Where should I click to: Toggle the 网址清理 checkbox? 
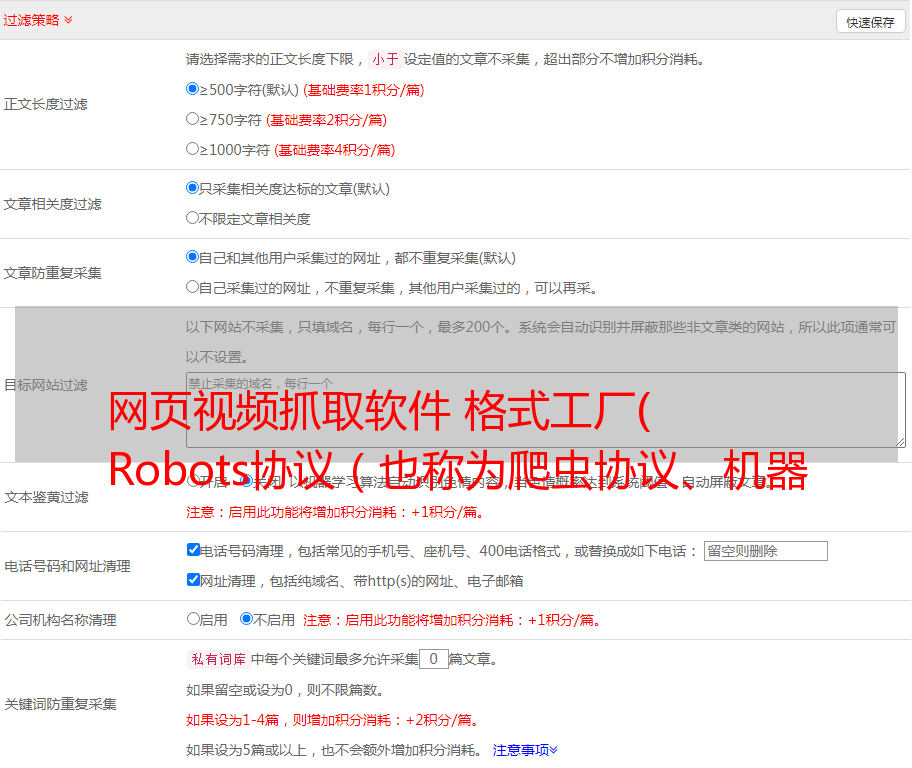point(194,580)
